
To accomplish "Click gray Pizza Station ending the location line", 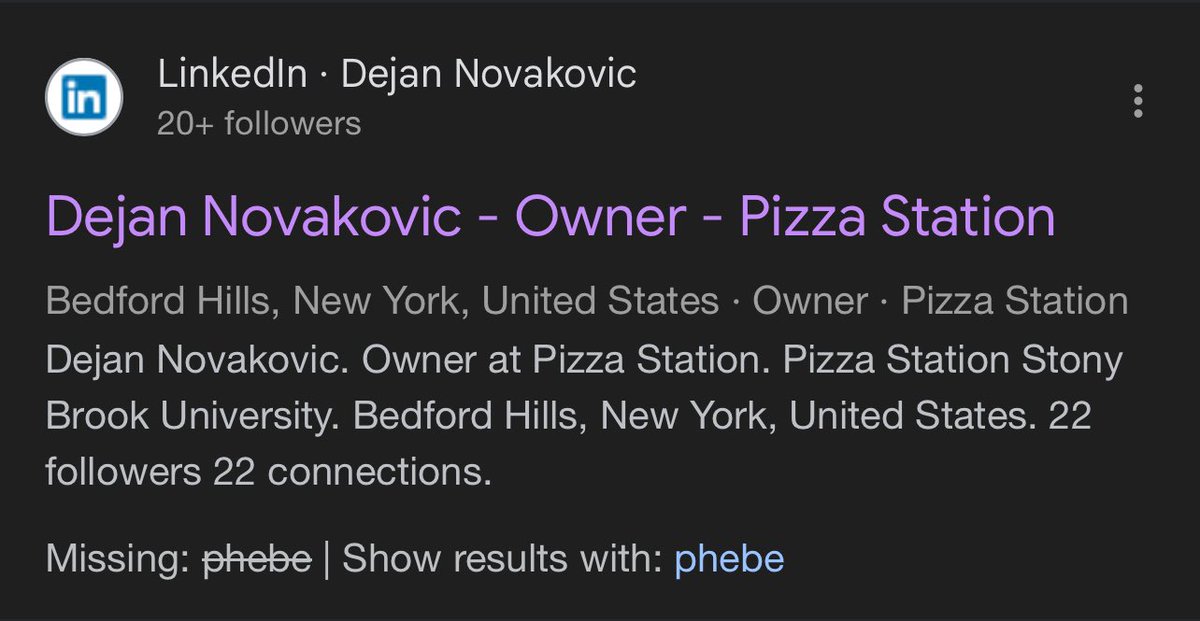I will click(1014, 301).
